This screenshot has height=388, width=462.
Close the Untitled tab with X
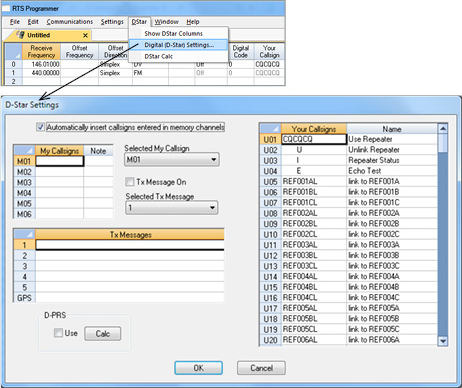[x=85, y=35]
